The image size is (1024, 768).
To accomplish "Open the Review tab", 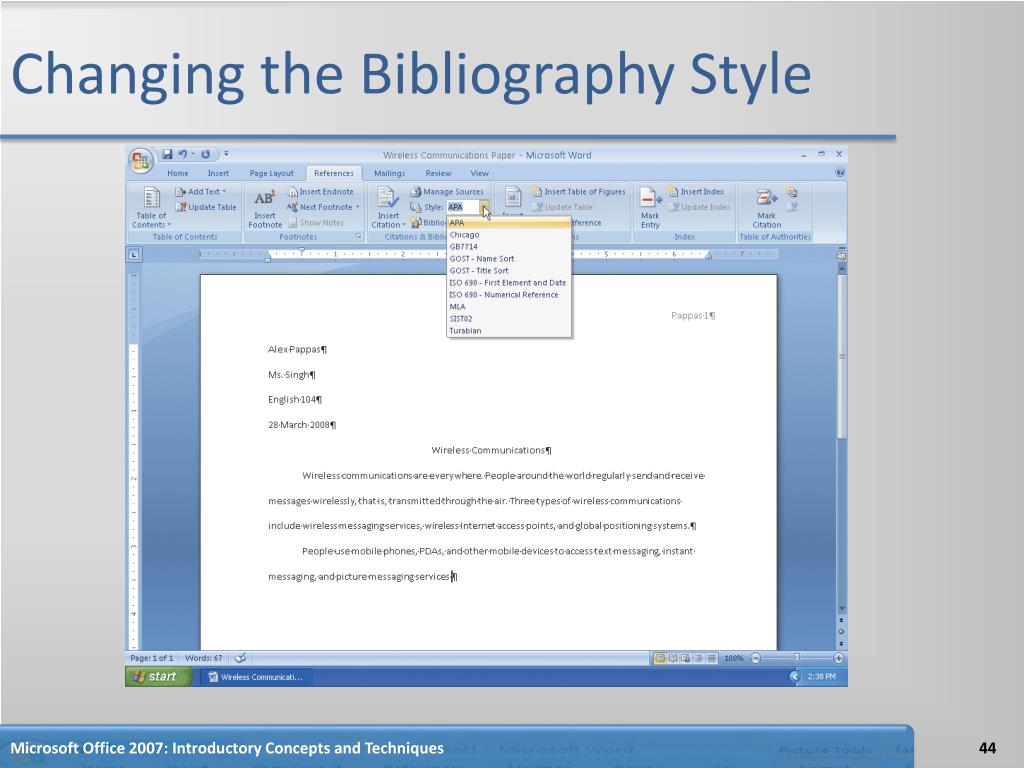I will click(x=438, y=173).
